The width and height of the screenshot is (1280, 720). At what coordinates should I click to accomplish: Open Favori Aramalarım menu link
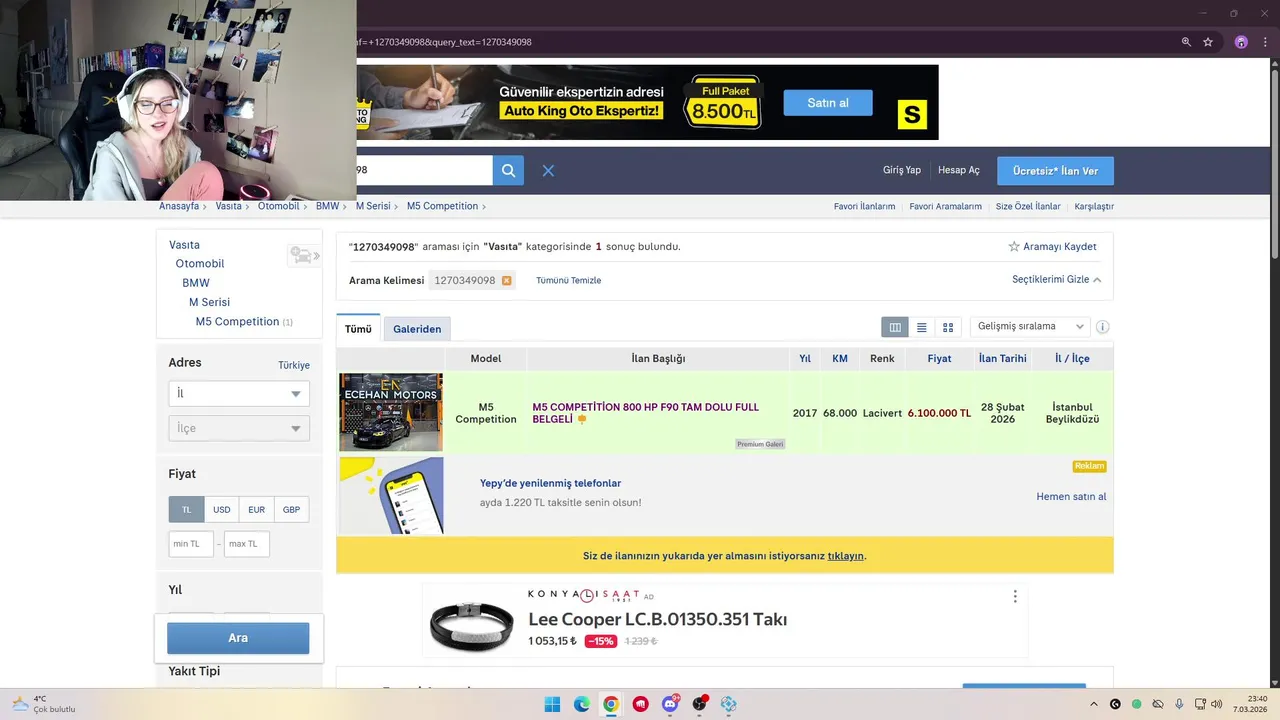945,207
